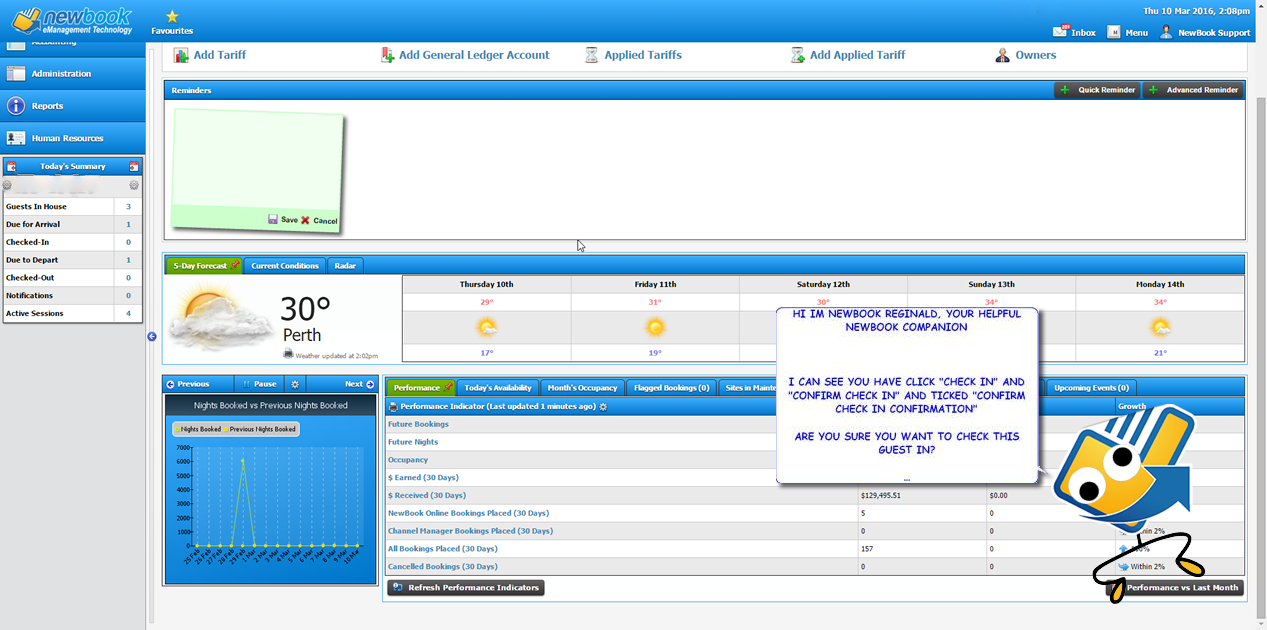Click the Quick Reminder button
Viewport: 1267px width, 630px height.
click(x=1097, y=90)
